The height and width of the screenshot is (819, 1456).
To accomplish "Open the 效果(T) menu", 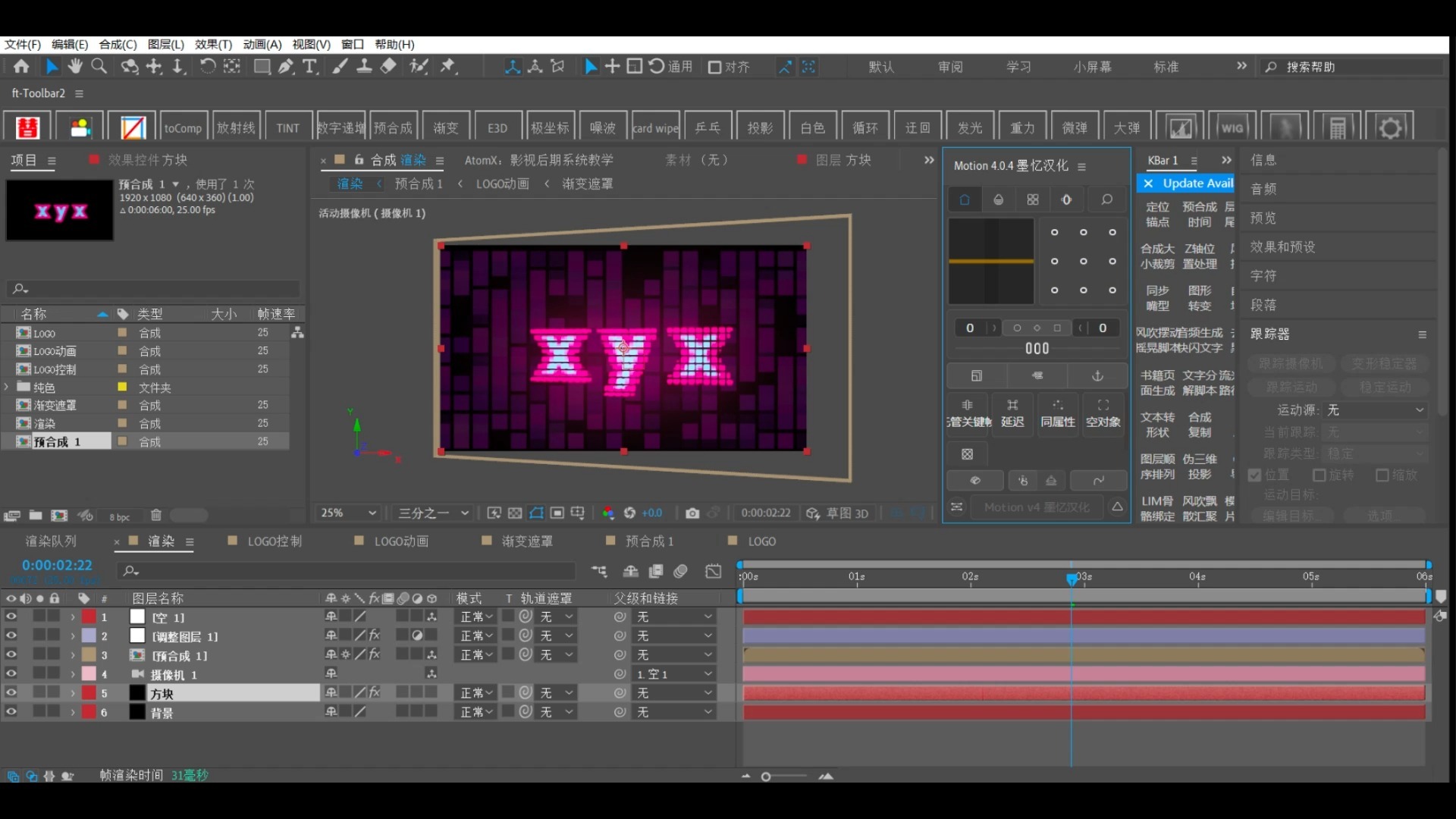I will click(x=213, y=44).
